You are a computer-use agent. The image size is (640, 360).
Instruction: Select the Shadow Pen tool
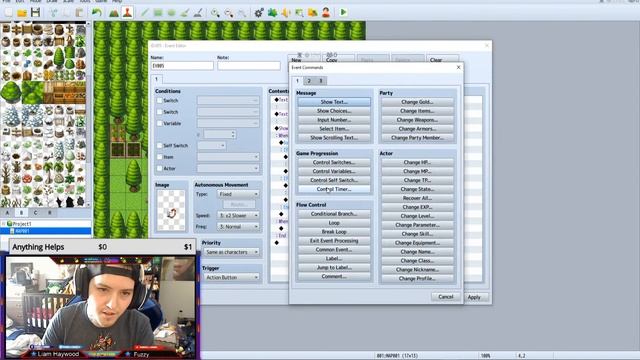[198, 13]
